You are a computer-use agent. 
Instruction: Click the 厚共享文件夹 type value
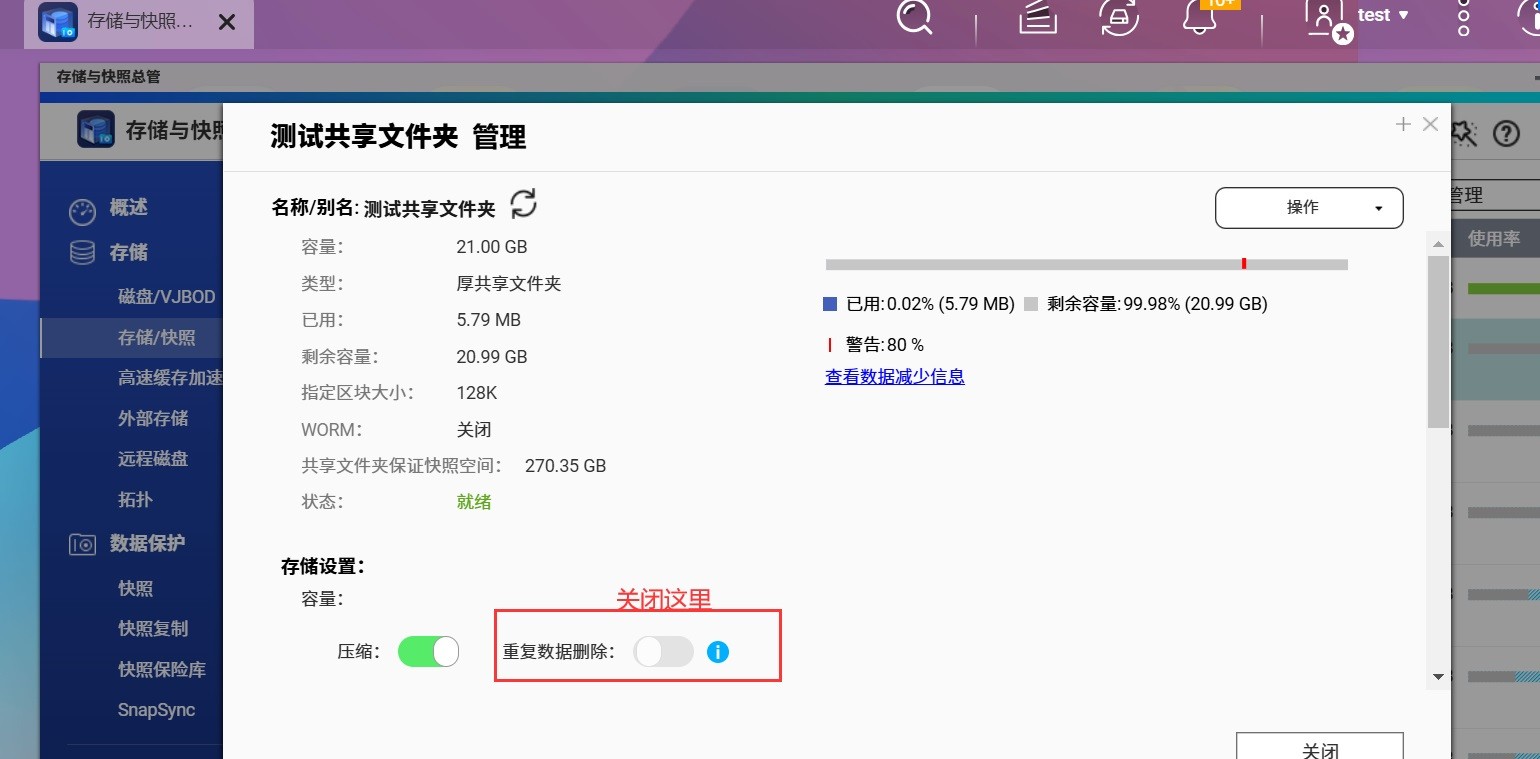[509, 283]
